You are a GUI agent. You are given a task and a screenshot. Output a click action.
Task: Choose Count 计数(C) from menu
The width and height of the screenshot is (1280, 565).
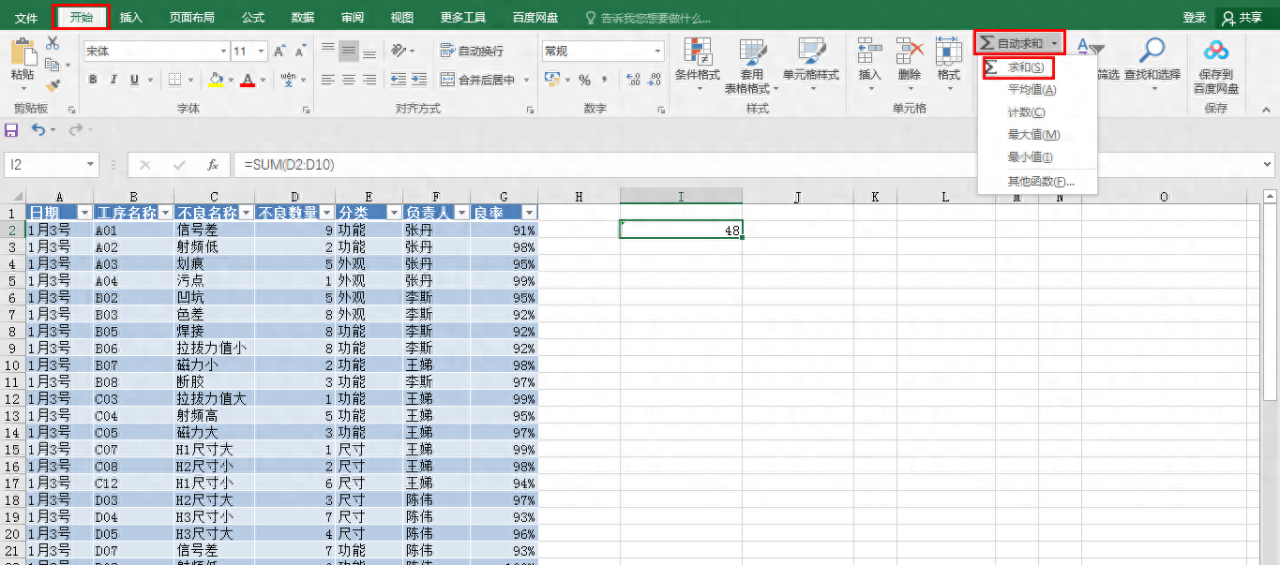click(x=1026, y=112)
